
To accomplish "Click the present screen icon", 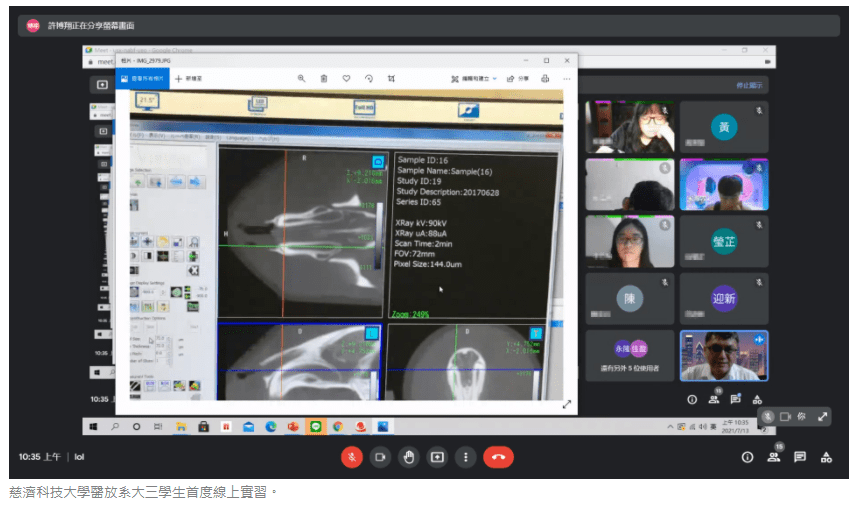I will click(437, 457).
